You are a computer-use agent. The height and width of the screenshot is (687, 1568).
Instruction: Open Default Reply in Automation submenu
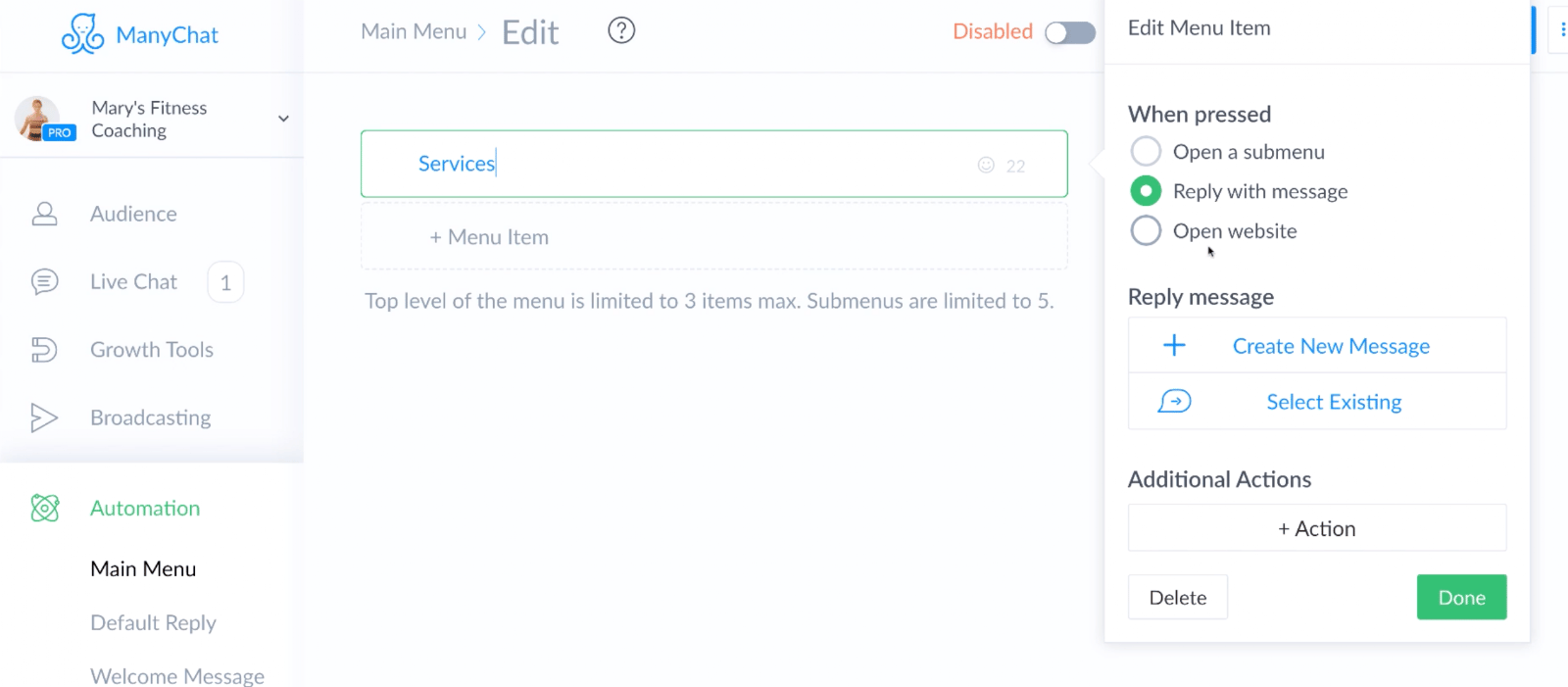tap(153, 623)
